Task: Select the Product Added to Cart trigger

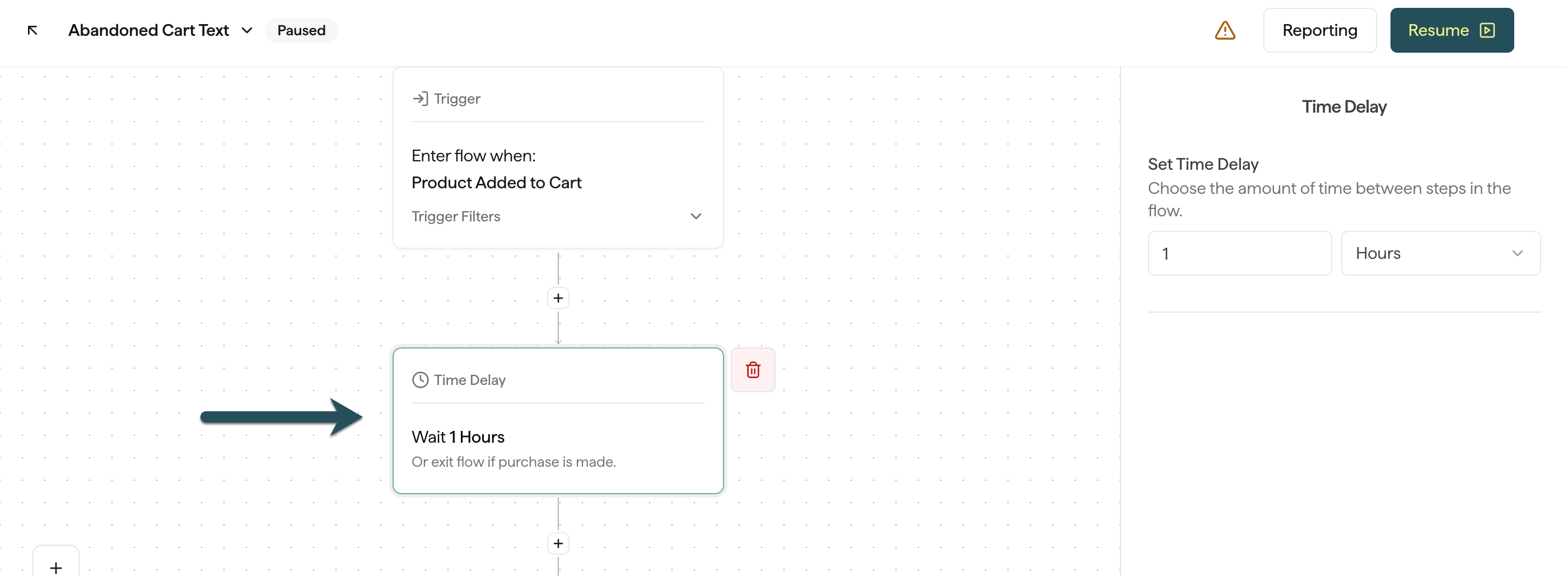Action: (x=496, y=183)
